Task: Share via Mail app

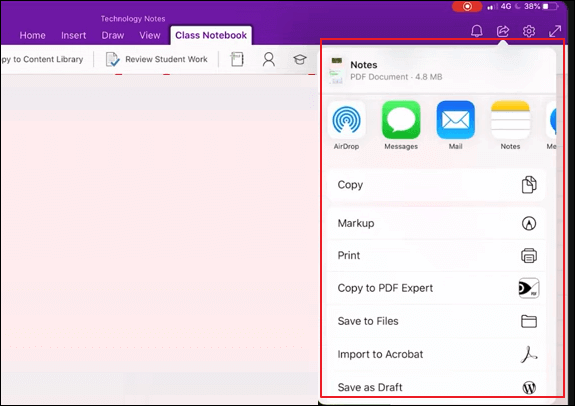Action: 455,125
